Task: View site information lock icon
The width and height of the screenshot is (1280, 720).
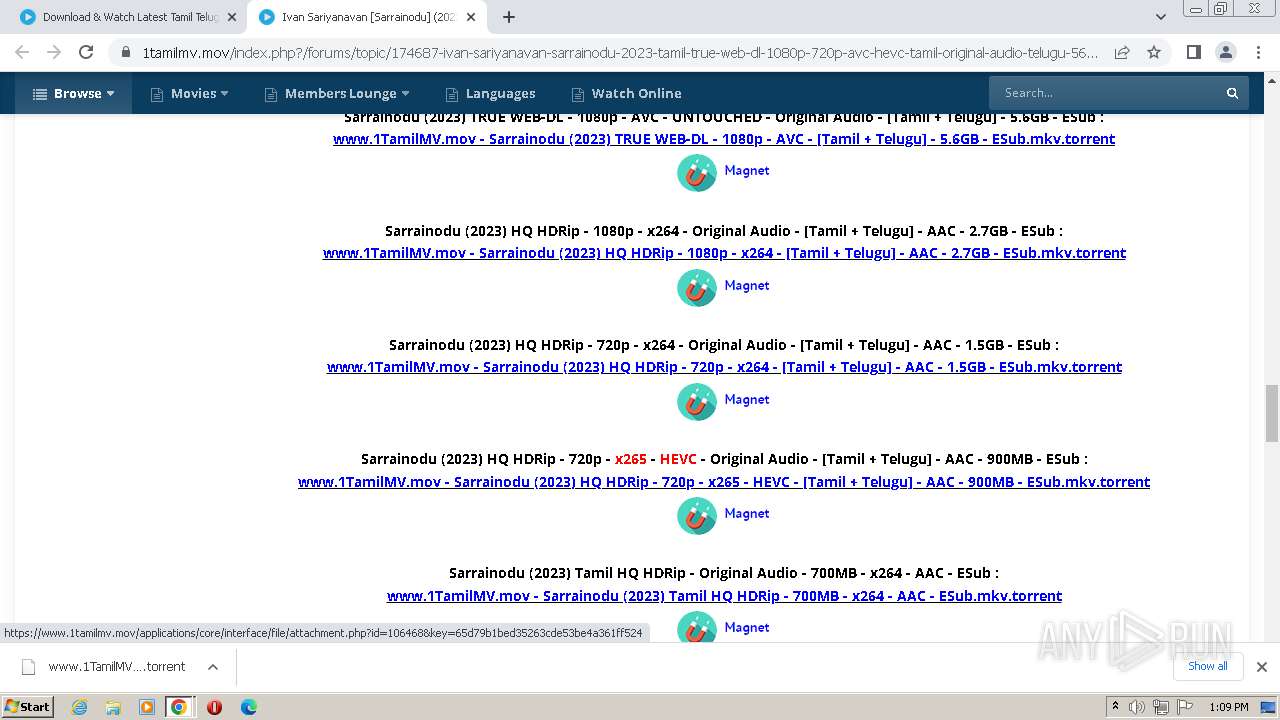Action: pos(125,52)
